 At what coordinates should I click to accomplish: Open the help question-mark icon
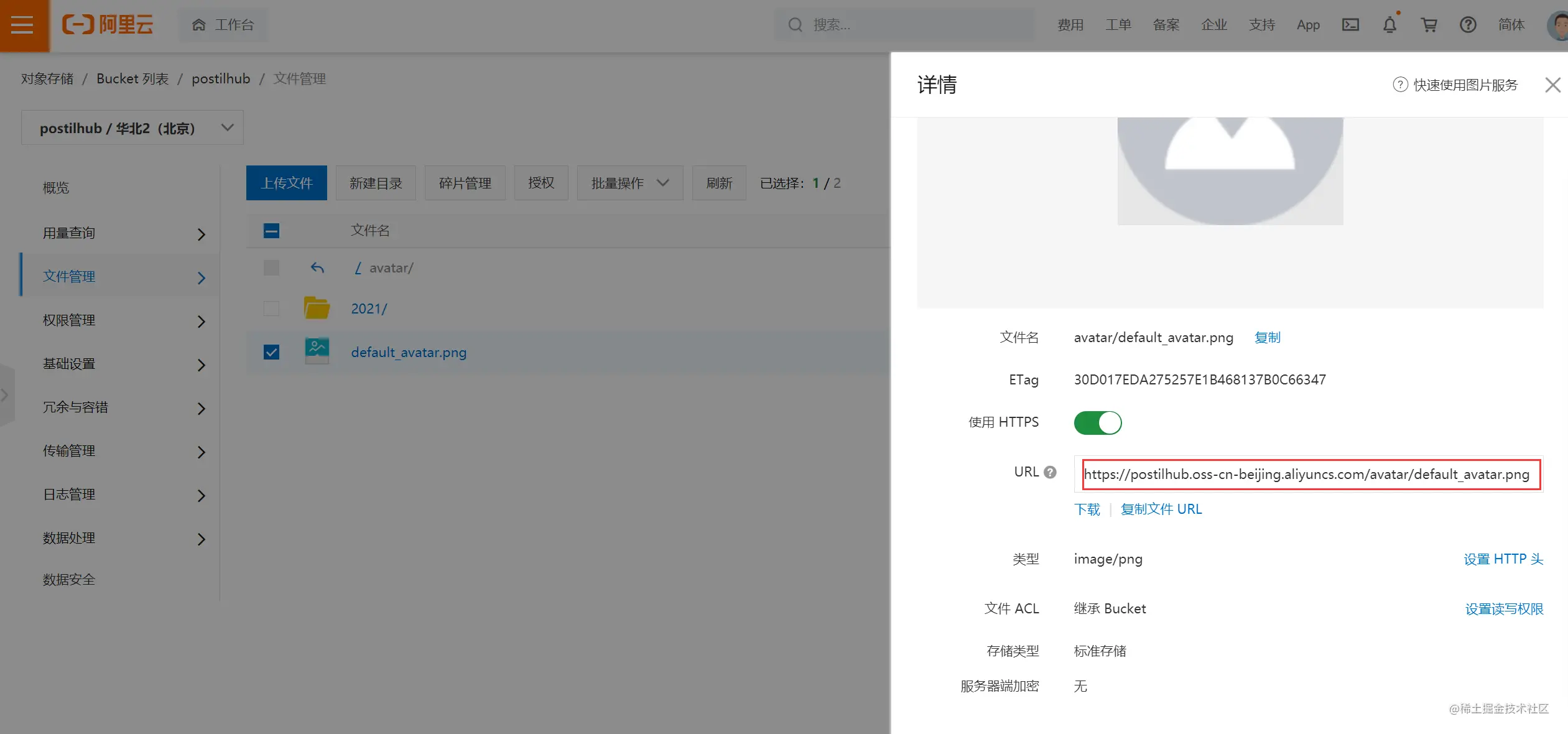click(1468, 25)
